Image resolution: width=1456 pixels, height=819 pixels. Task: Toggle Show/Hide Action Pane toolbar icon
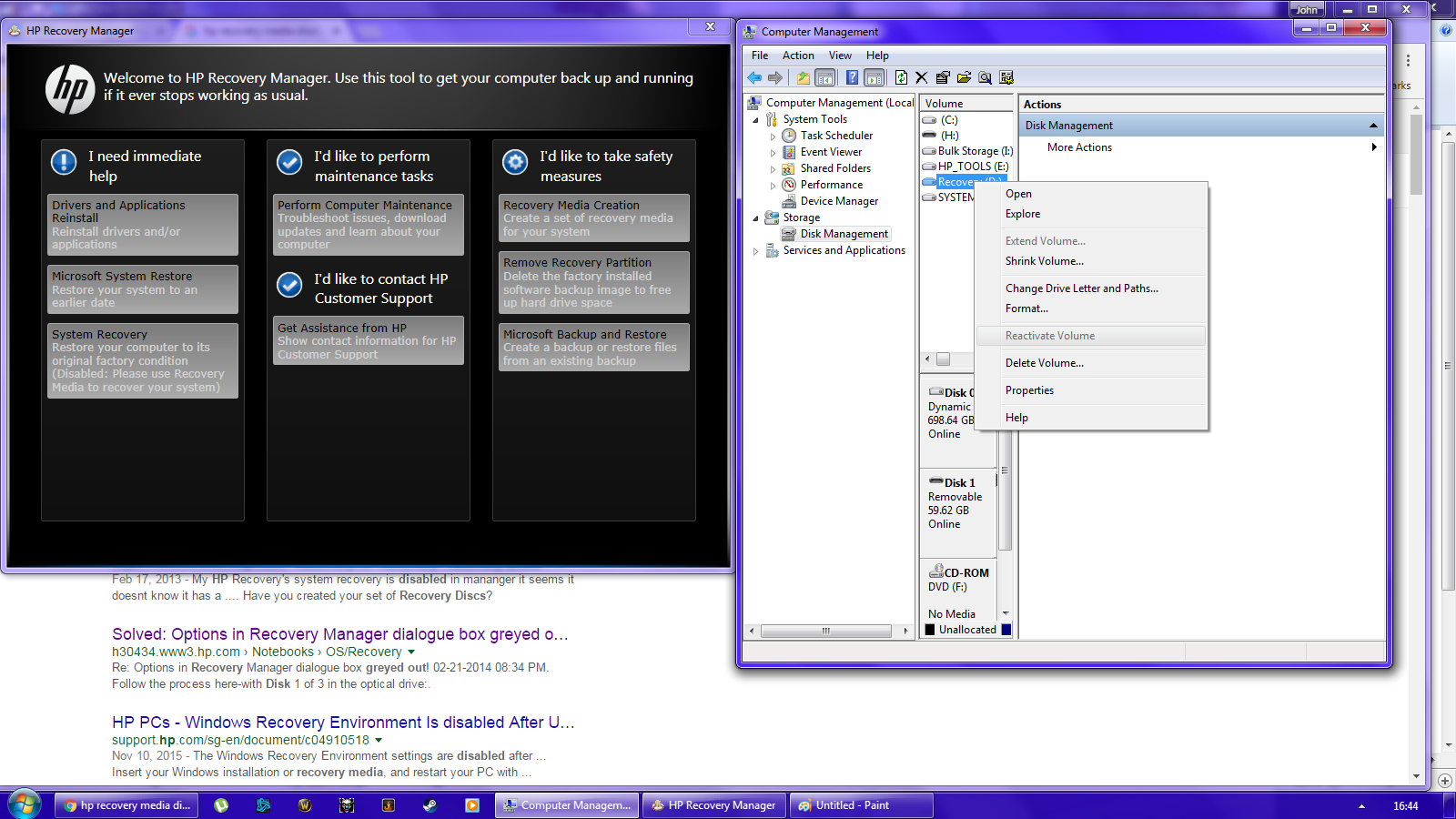[x=874, y=78]
